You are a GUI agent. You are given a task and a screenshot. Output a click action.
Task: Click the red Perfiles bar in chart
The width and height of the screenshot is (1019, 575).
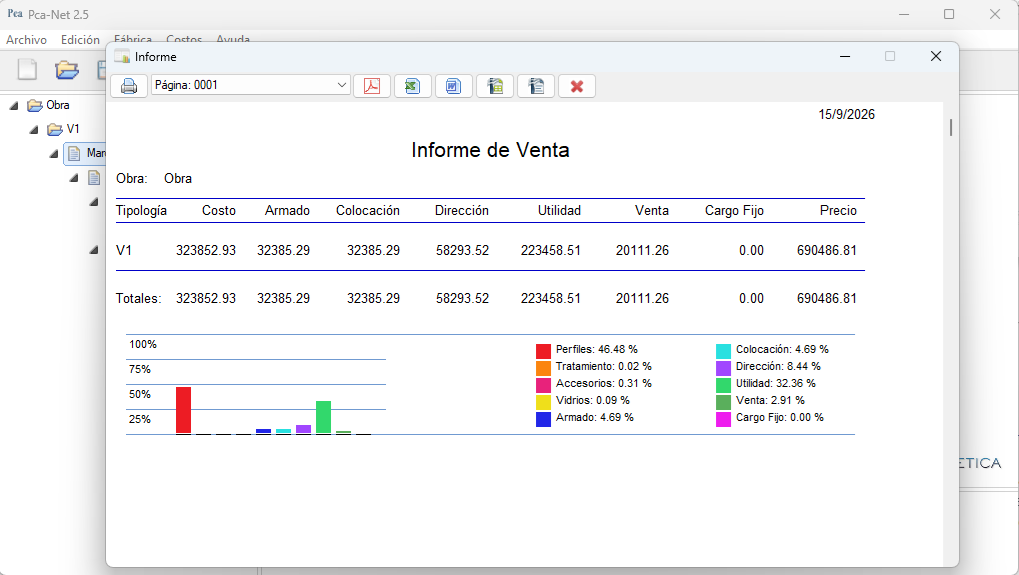tap(183, 410)
